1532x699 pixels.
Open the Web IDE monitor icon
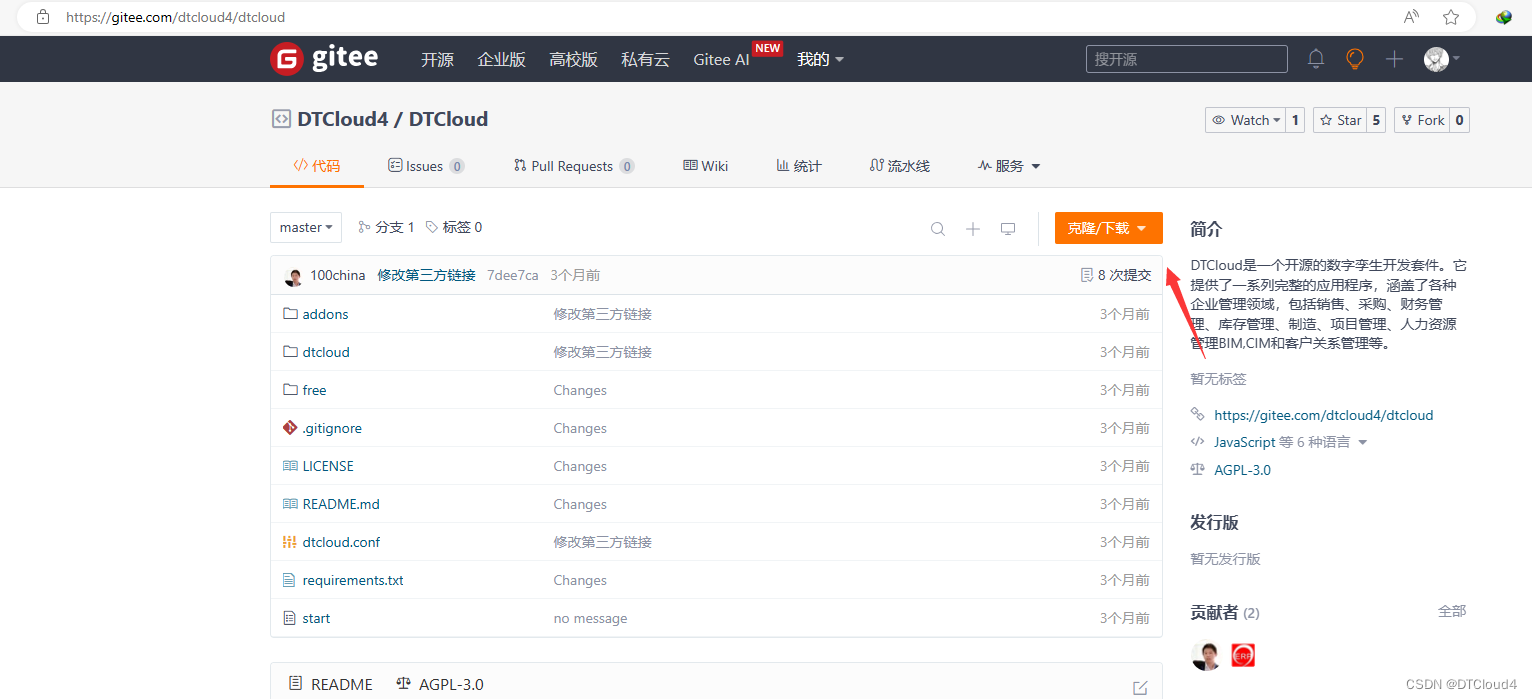click(x=1007, y=228)
